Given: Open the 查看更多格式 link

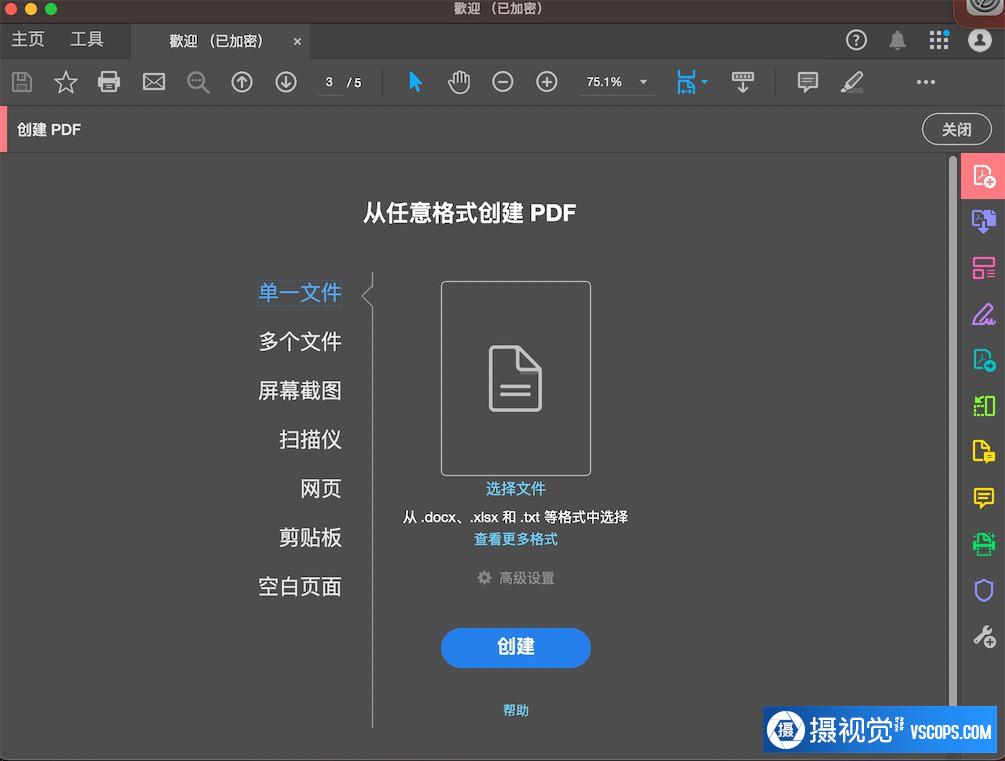Looking at the screenshot, I should pos(516,539).
